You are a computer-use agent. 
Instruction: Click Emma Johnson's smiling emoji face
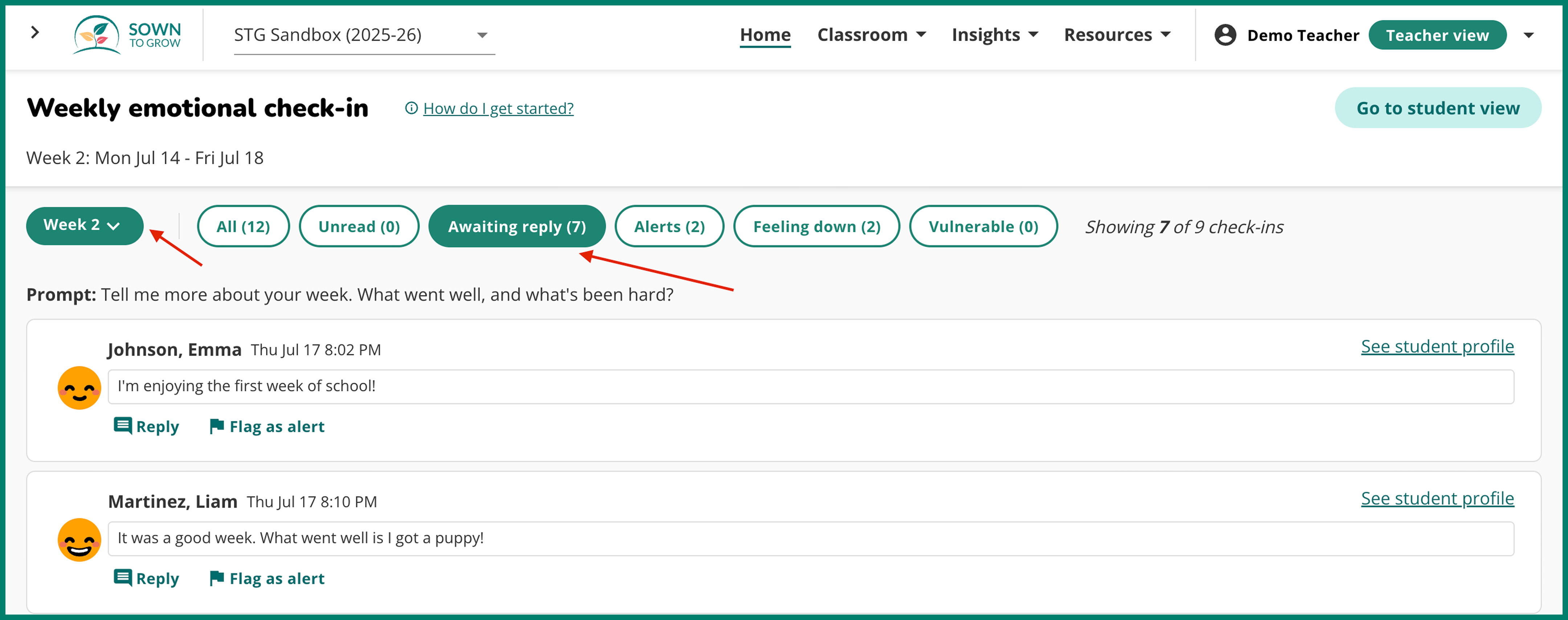point(79,388)
